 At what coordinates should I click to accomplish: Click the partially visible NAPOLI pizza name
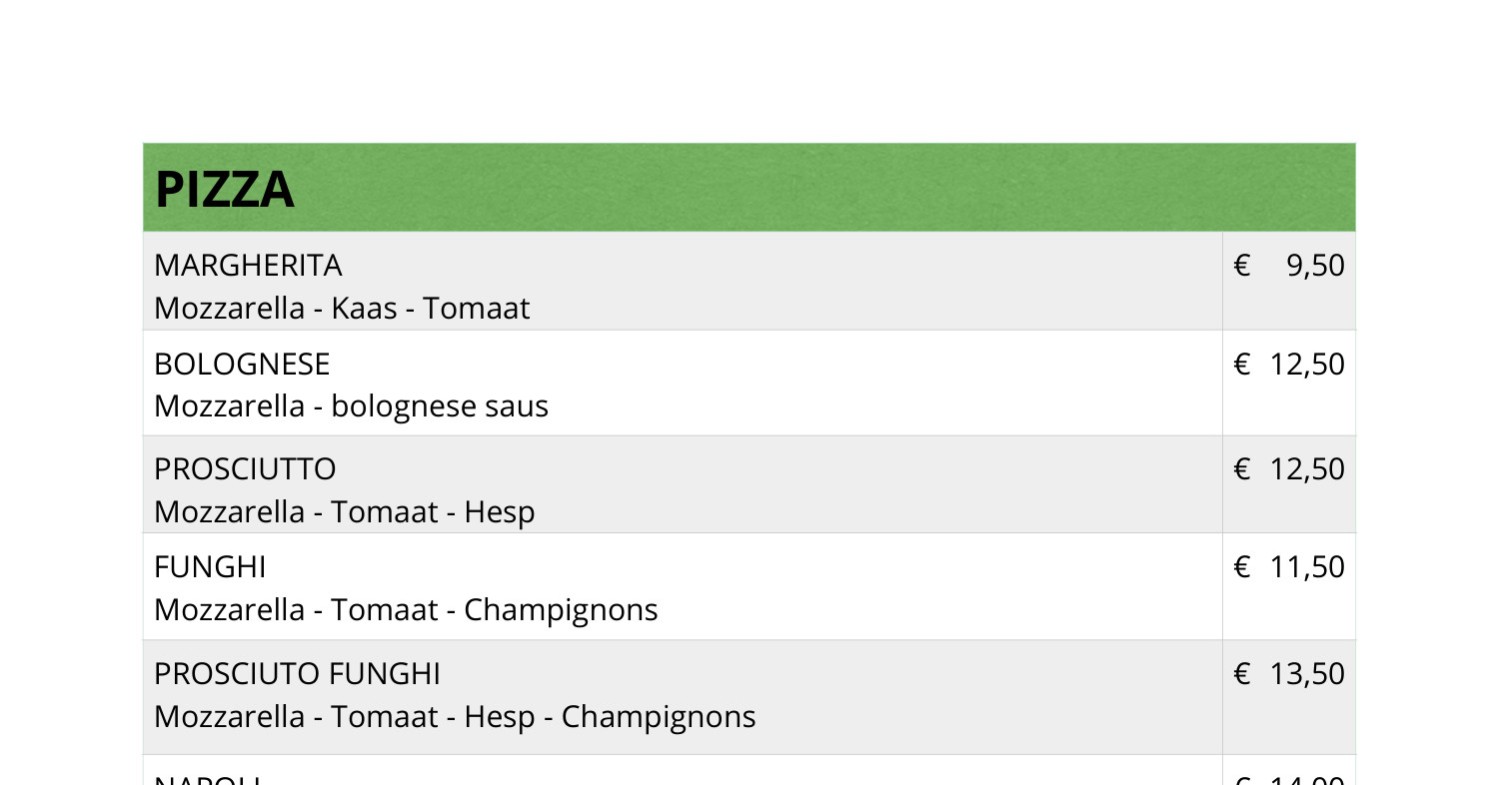point(208,780)
